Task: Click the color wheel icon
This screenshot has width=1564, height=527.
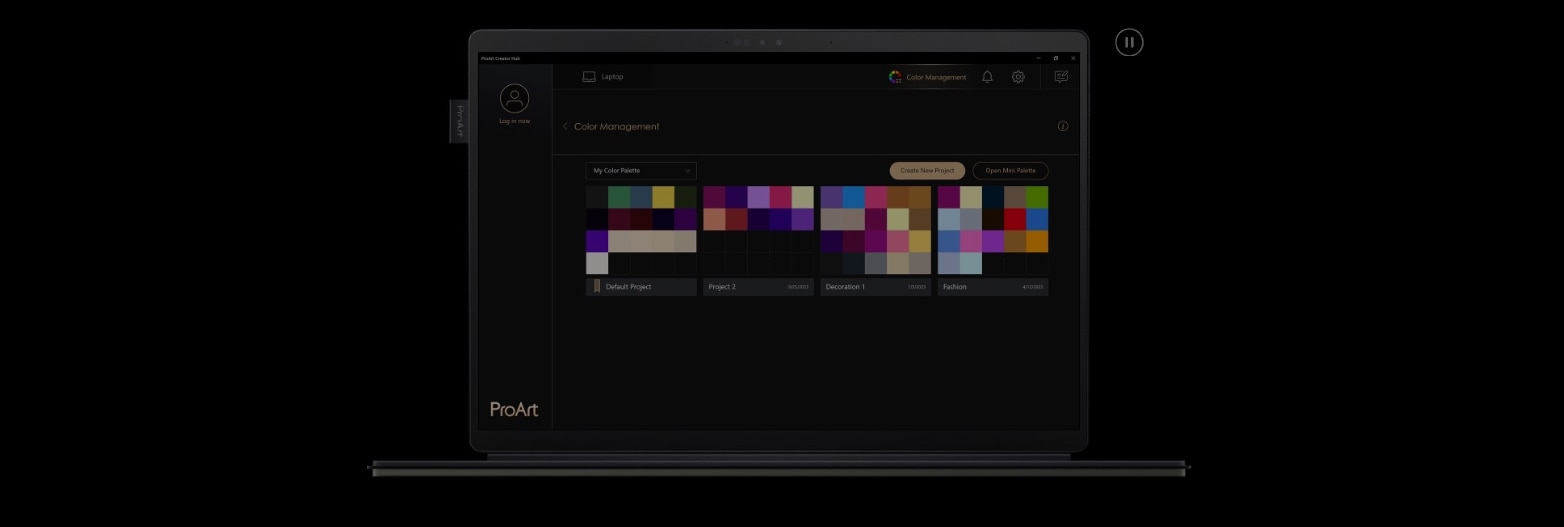Action: [x=895, y=77]
